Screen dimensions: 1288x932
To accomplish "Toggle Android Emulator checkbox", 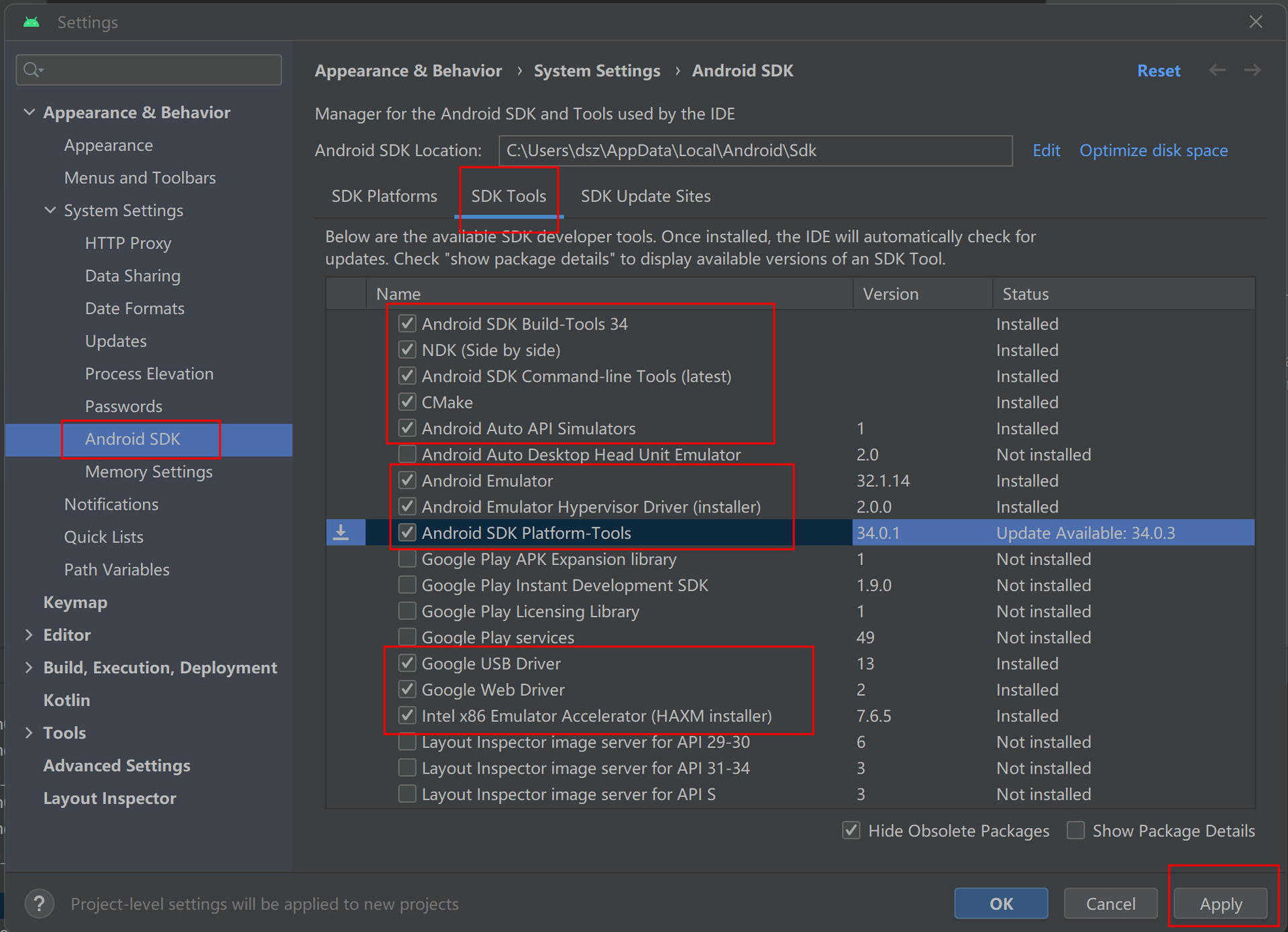I will (407, 481).
